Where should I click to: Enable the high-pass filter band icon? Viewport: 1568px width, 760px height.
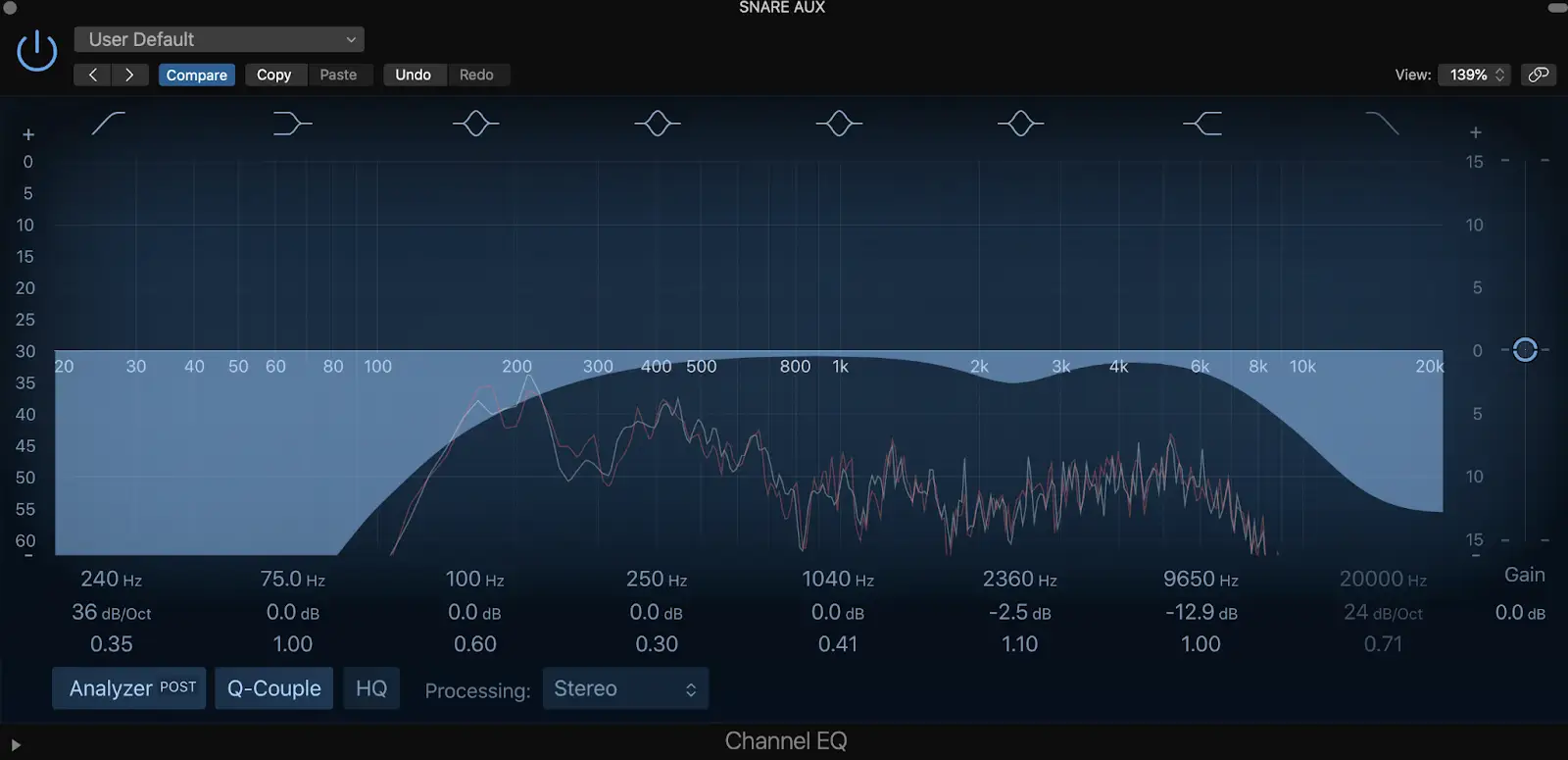coord(108,124)
